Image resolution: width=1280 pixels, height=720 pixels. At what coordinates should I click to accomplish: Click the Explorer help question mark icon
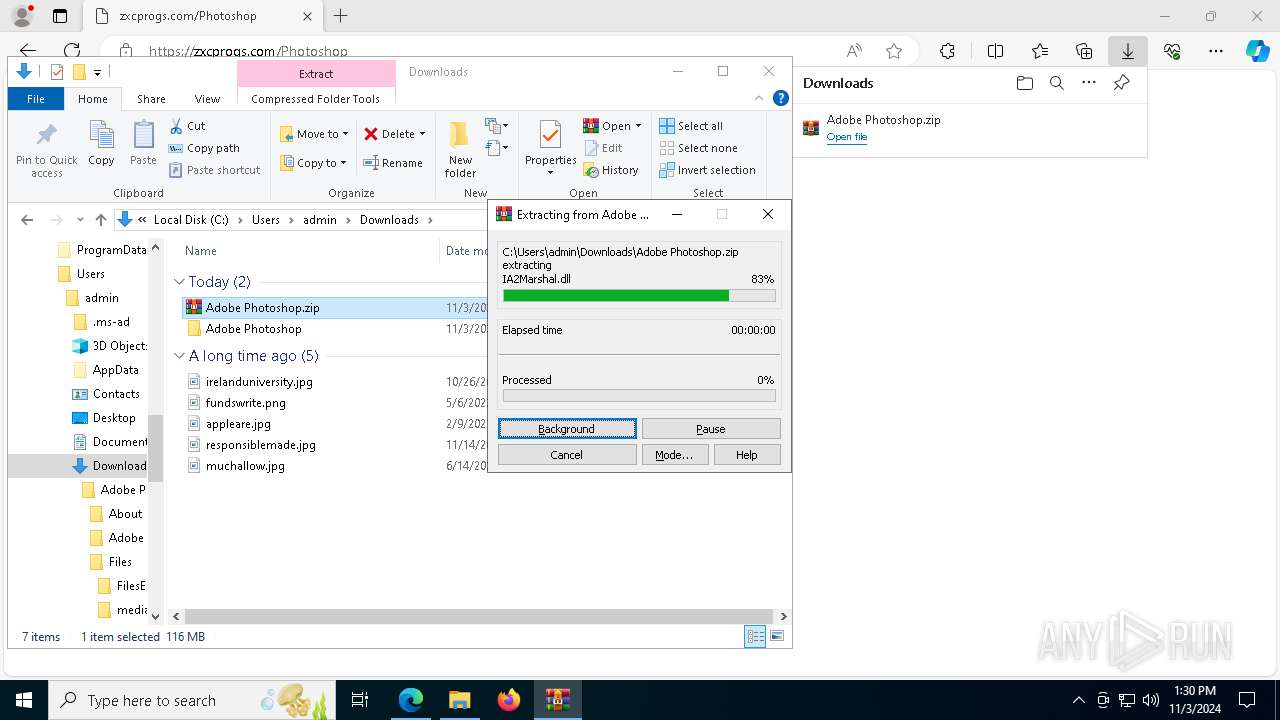click(x=781, y=98)
